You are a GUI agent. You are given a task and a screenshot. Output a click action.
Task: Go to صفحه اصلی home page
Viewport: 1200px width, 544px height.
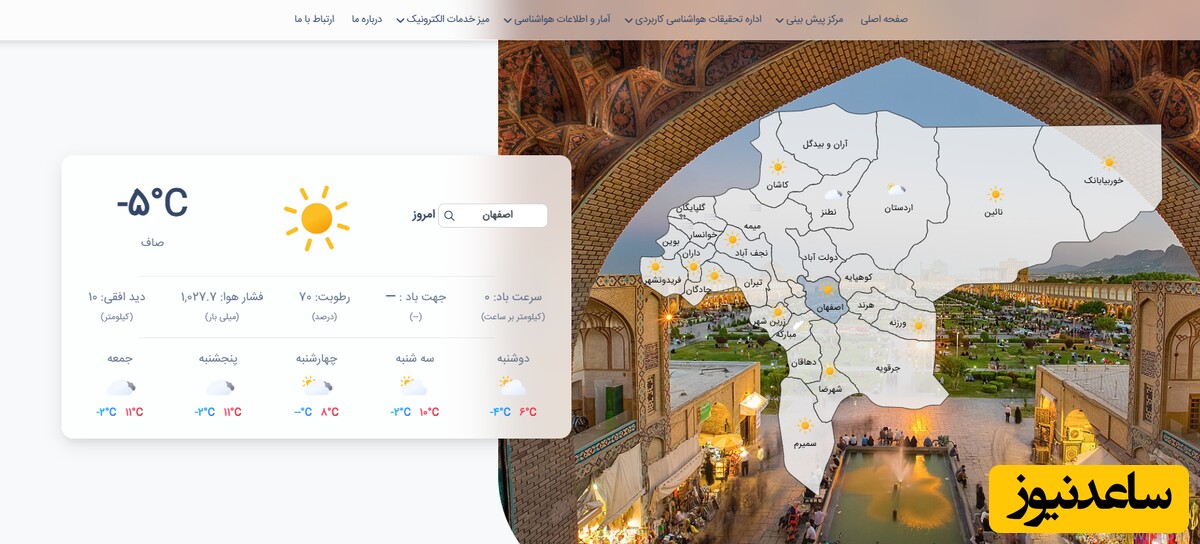[x=884, y=19]
